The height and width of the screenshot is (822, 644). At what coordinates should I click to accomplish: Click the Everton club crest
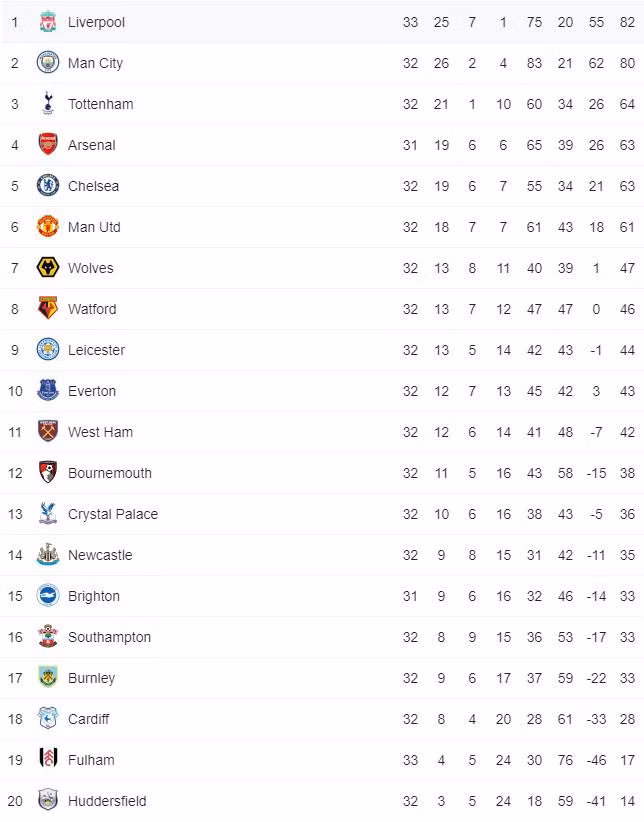tap(47, 391)
